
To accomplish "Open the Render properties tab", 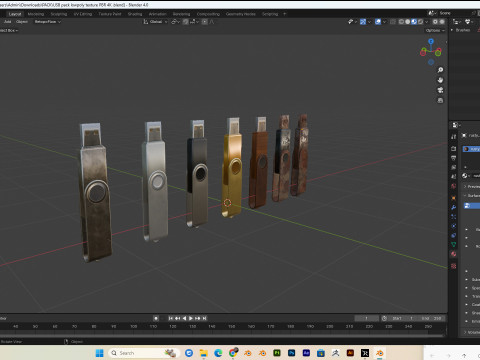I will 454,148.
